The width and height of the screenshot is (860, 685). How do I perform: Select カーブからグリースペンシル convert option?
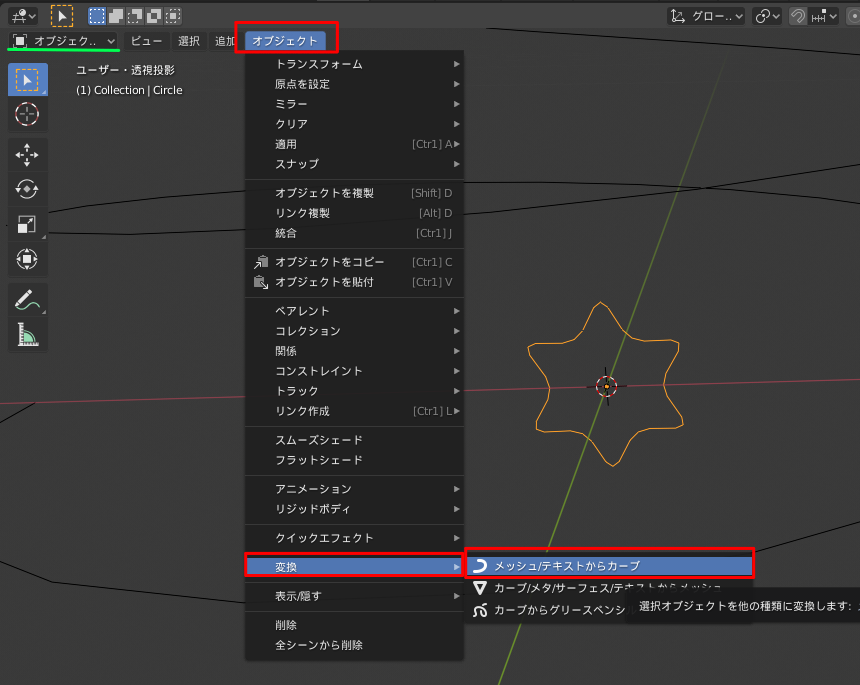coord(548,610)
